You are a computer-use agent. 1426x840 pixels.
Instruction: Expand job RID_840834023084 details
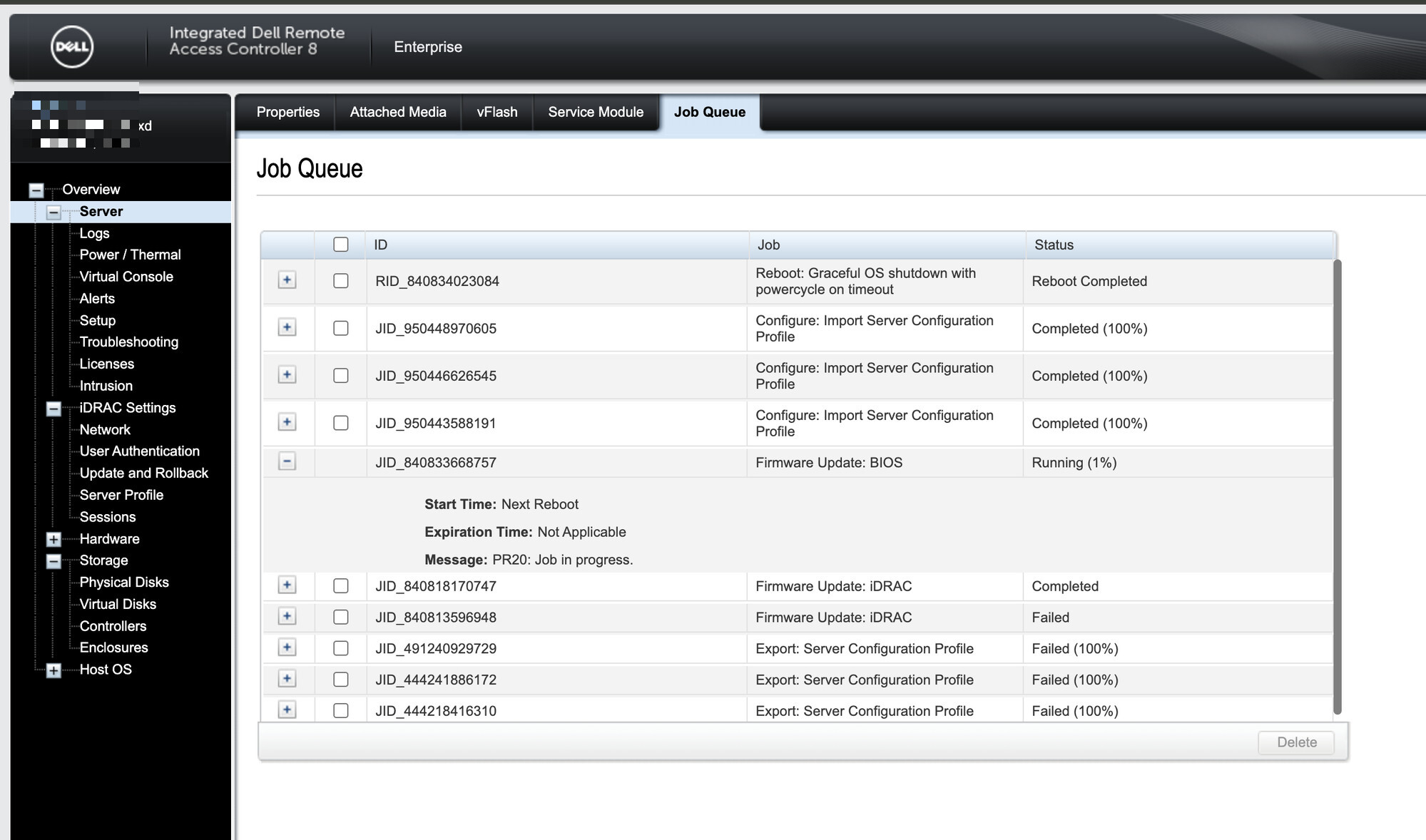point(287,280)
